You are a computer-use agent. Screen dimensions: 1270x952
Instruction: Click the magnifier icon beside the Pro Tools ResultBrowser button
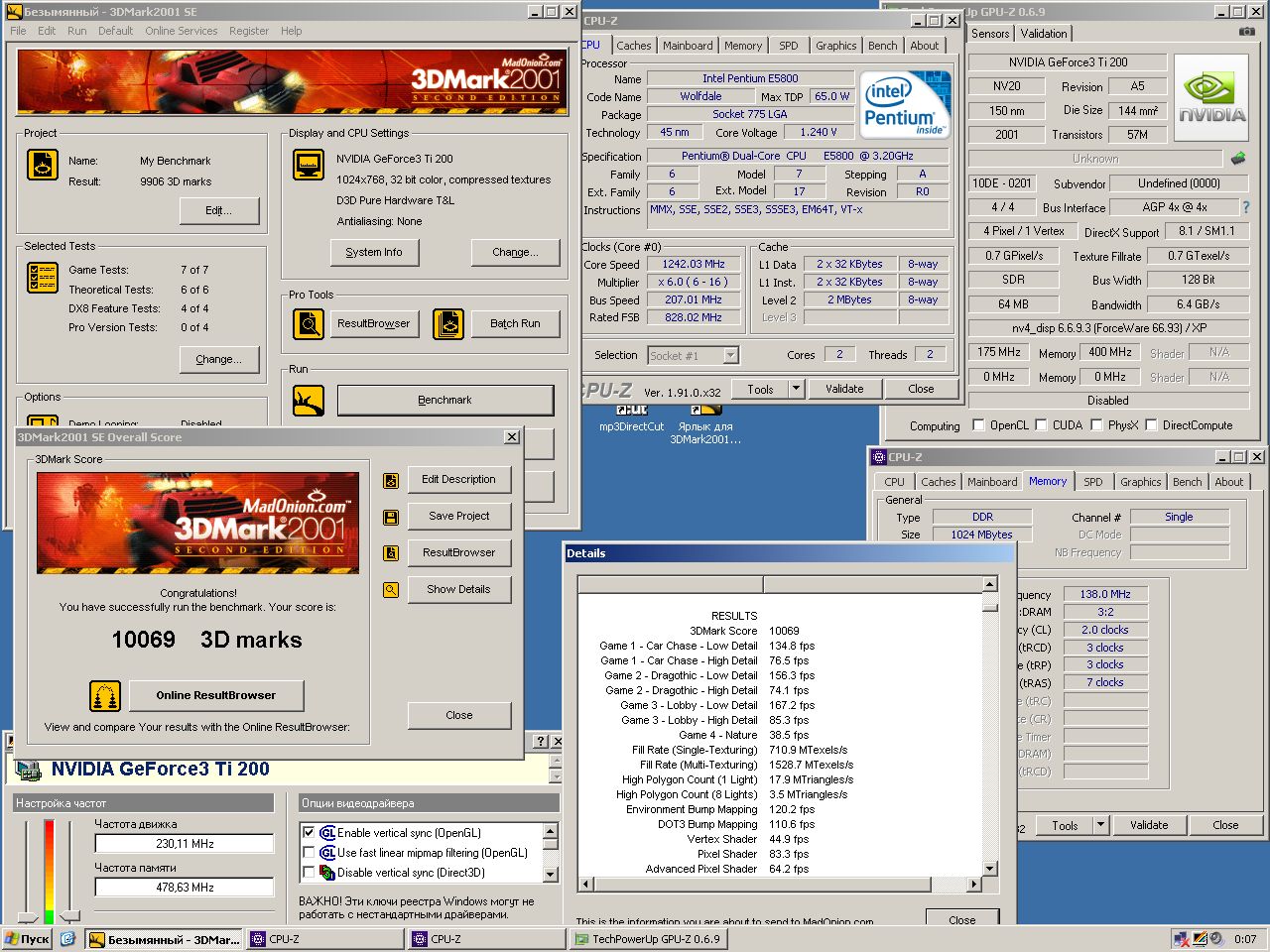click(x=309, y=323)
